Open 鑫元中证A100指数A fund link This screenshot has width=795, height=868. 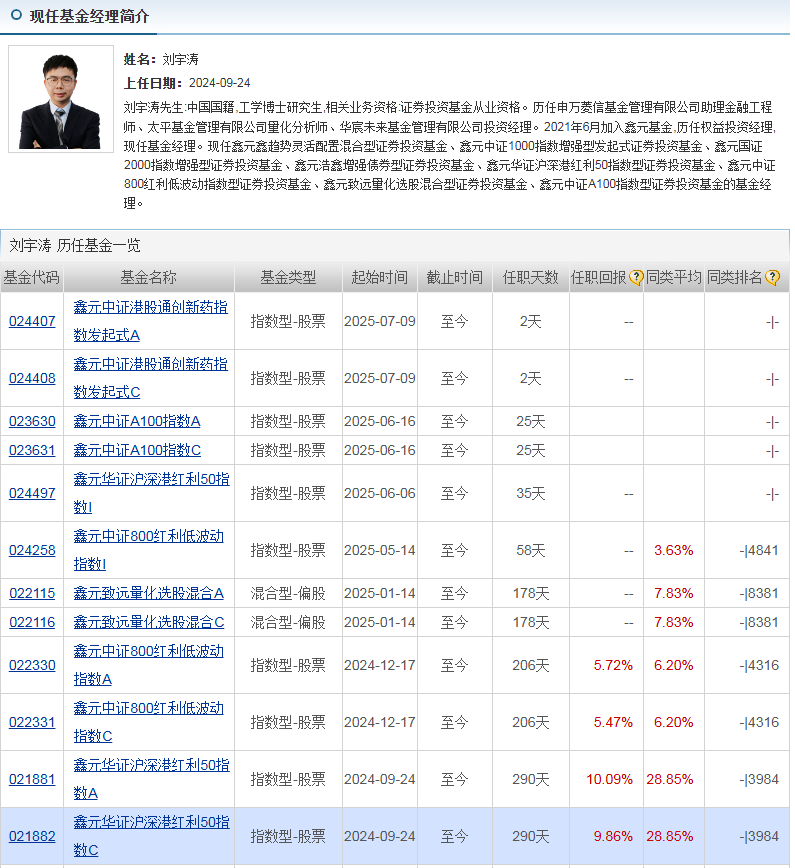coord(137,421)
